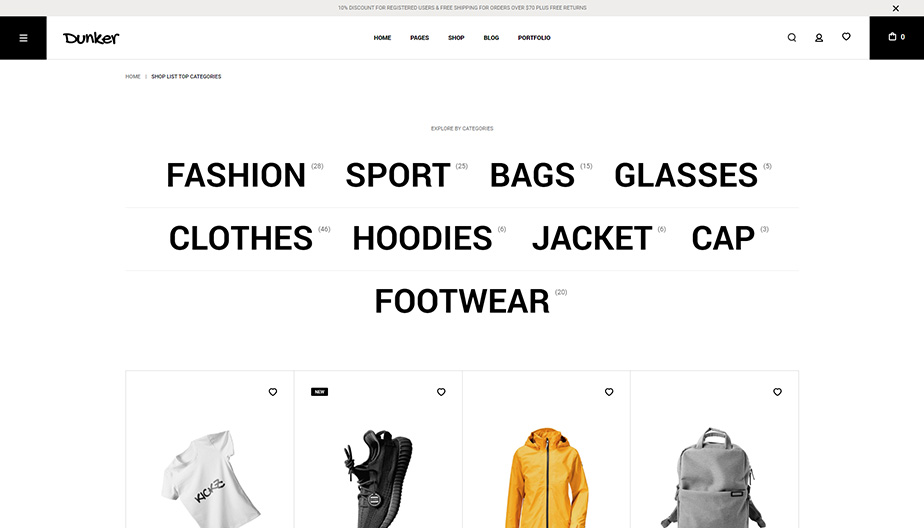The image size is (924, 528).
Task: Open the header wishlist heart icon
Action: coord(846,37)
